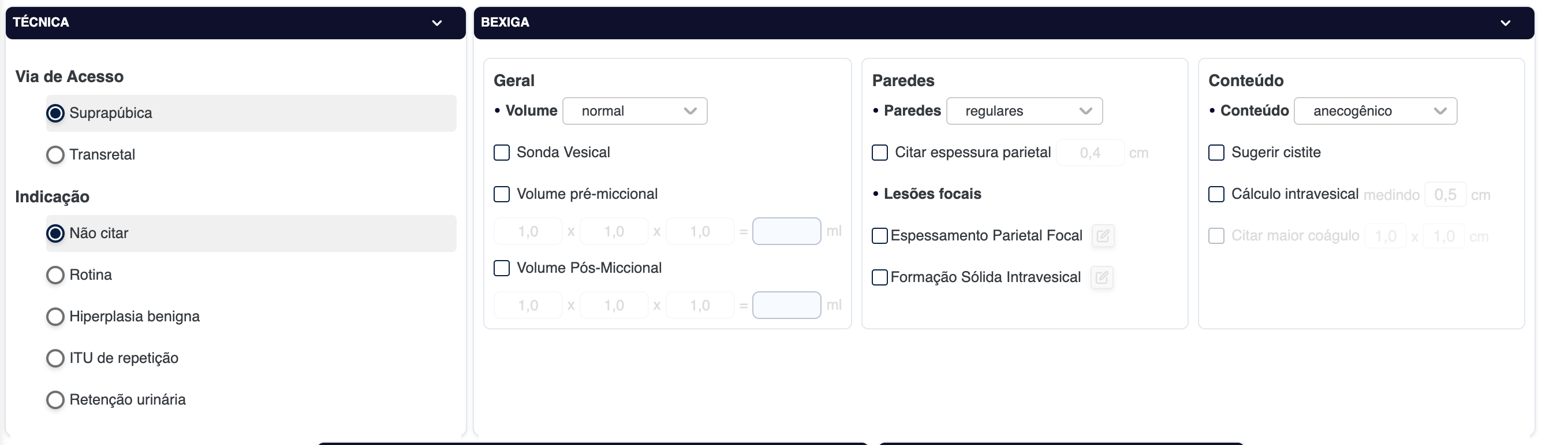The width and height of the screenshot is (1568, 445).
Task: Open the Conteúdo dropdown
Action: click(x=1375, y=111)
